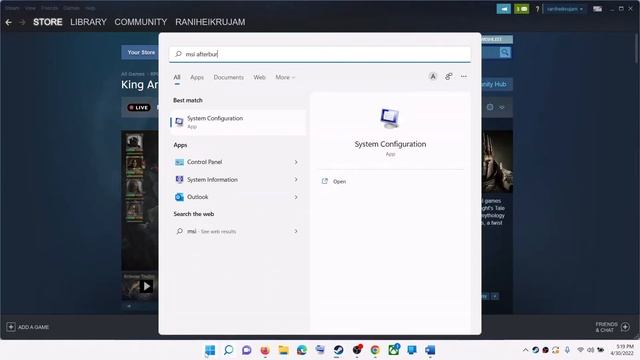The image size is (640, 360).
Task: Click the microphone tray icon
Action: 567,350
